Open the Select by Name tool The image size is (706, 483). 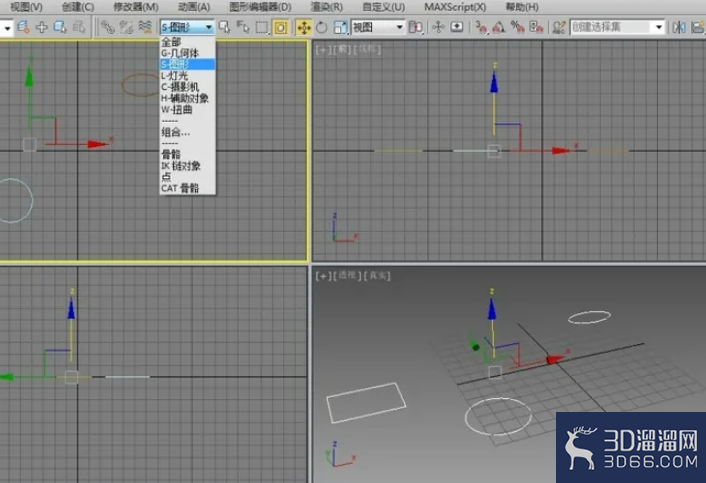point(243,27)
